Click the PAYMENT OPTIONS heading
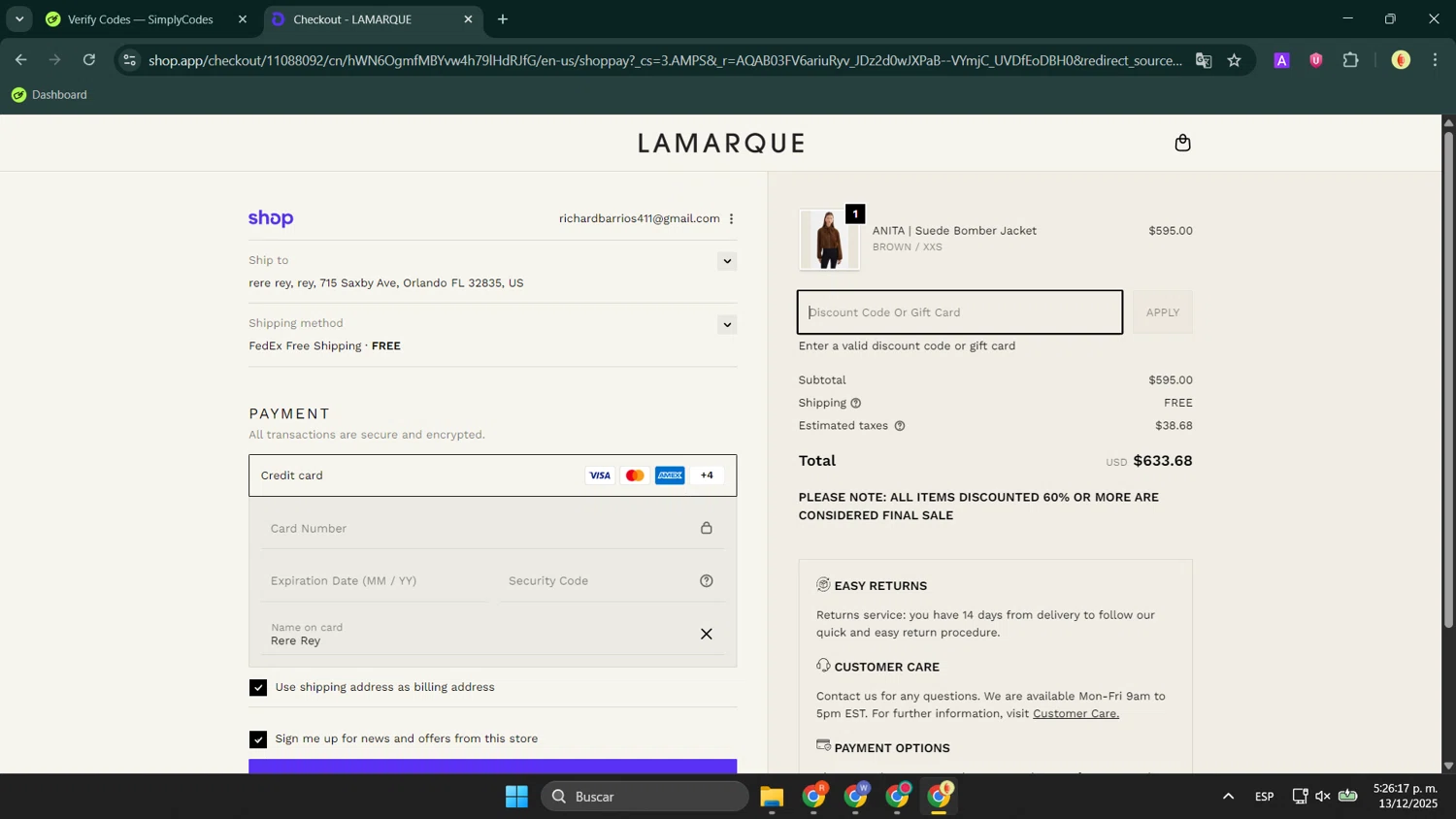The width and height of the screenshot is (1456, 819). click(892, 748)
